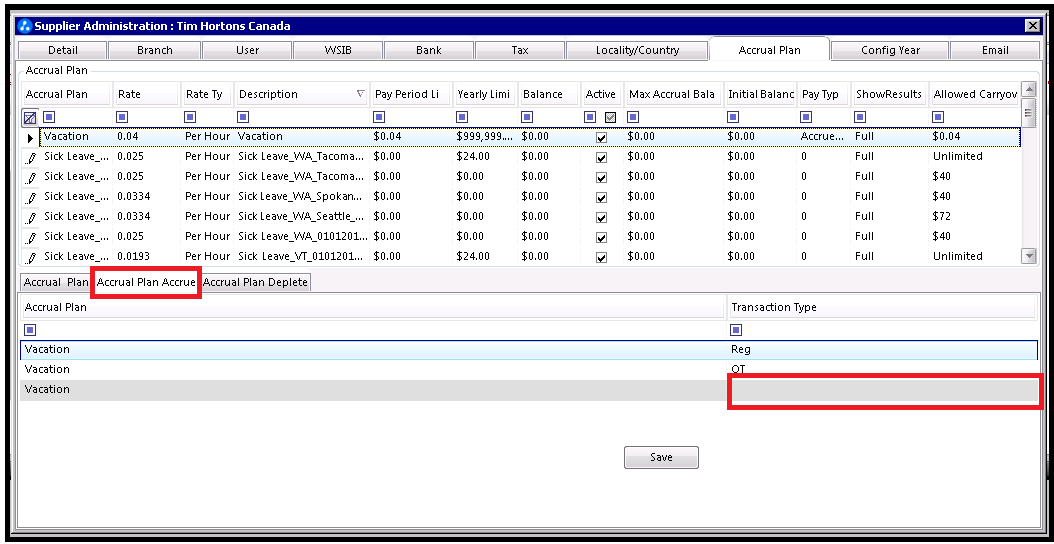Switch to the Config Year tab
The height and width of the screenshot is (544, 1054).
[x=890, y=50]
